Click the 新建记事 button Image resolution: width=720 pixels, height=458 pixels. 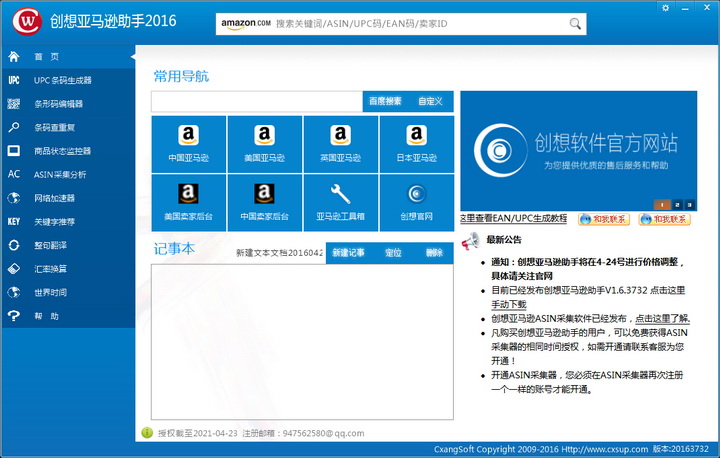[349, 253]
